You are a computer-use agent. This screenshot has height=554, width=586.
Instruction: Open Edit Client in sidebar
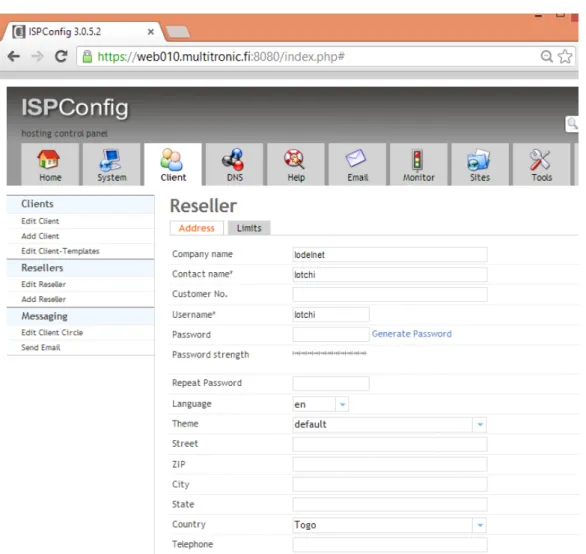[x=40, y=221]
